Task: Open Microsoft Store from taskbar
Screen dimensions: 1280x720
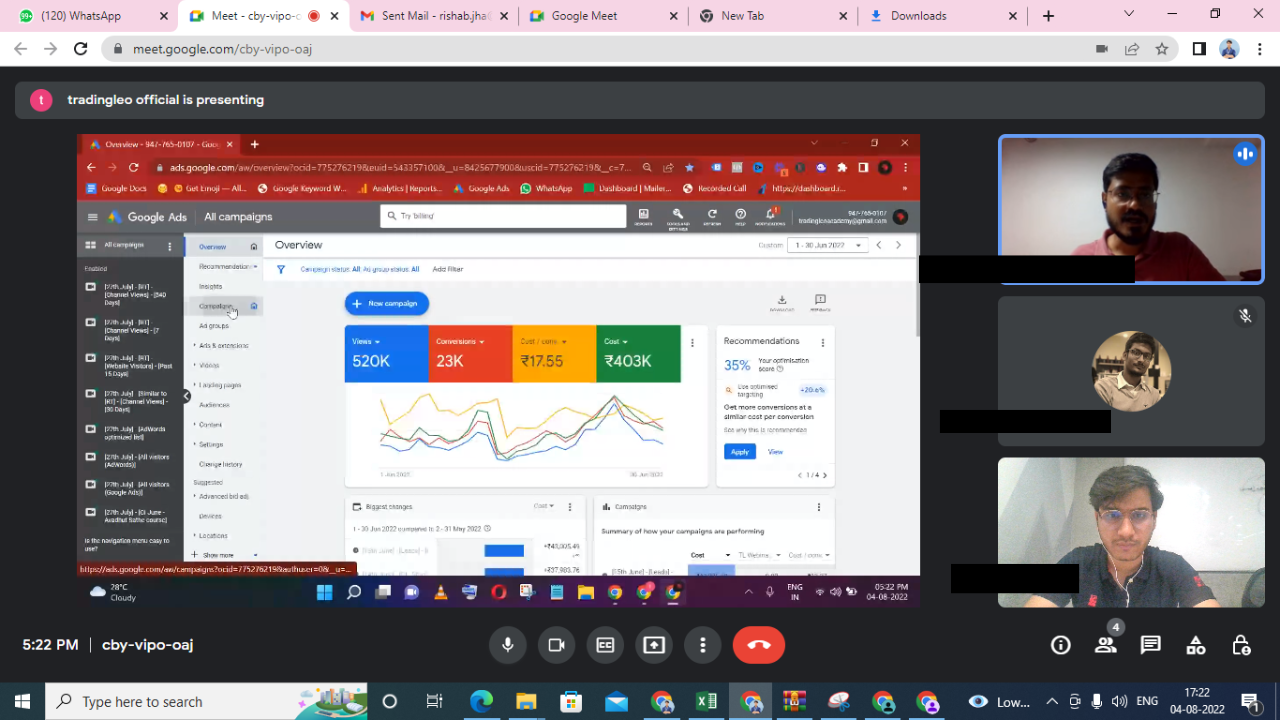Action: (x=571, y=702)
